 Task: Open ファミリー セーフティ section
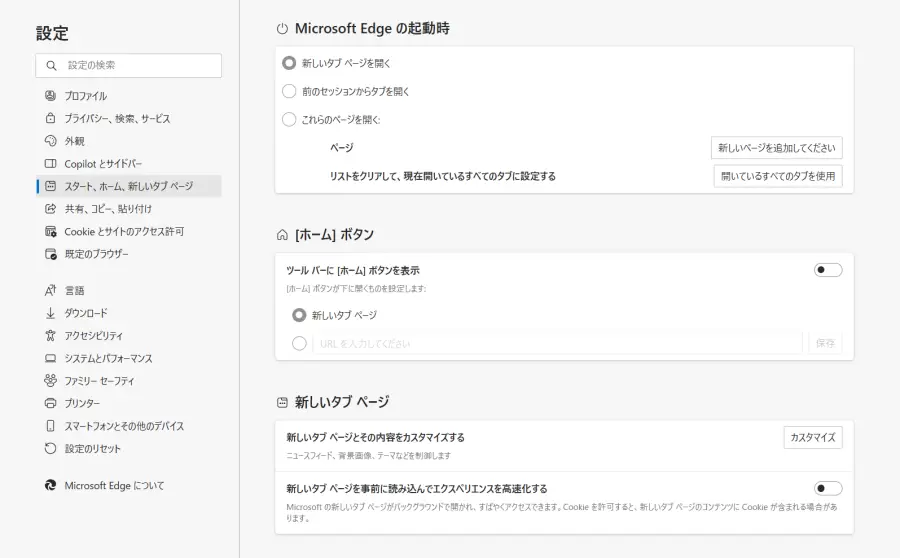pos(129,381)
